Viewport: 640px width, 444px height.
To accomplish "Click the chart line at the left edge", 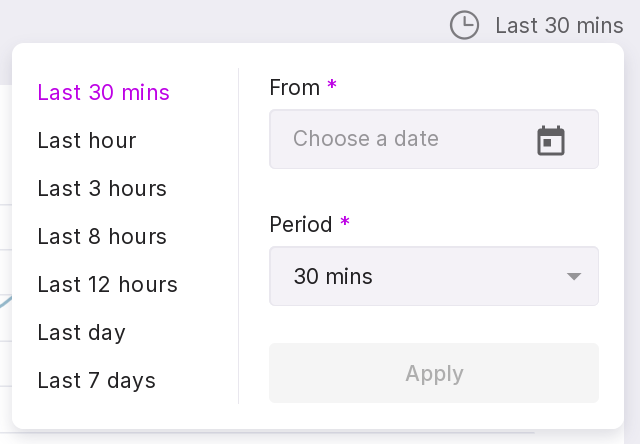I will coord(5,300).
